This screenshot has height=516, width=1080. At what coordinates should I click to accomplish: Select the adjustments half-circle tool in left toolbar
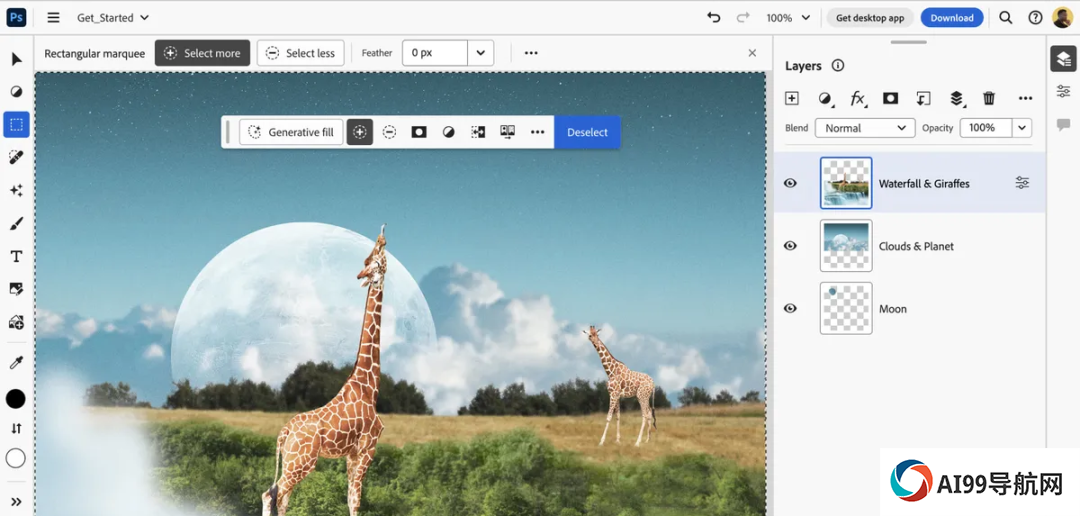(17, 92)
